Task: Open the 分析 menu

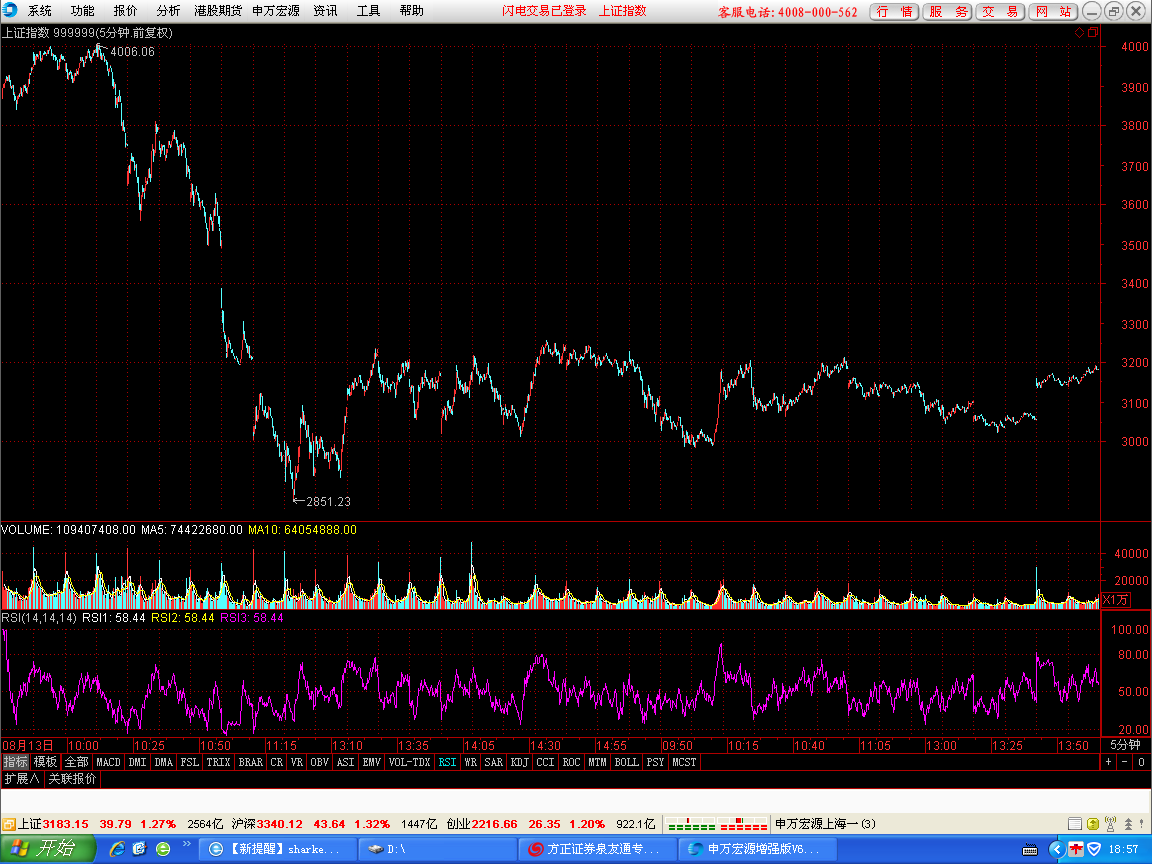Action: click(168, 11)
